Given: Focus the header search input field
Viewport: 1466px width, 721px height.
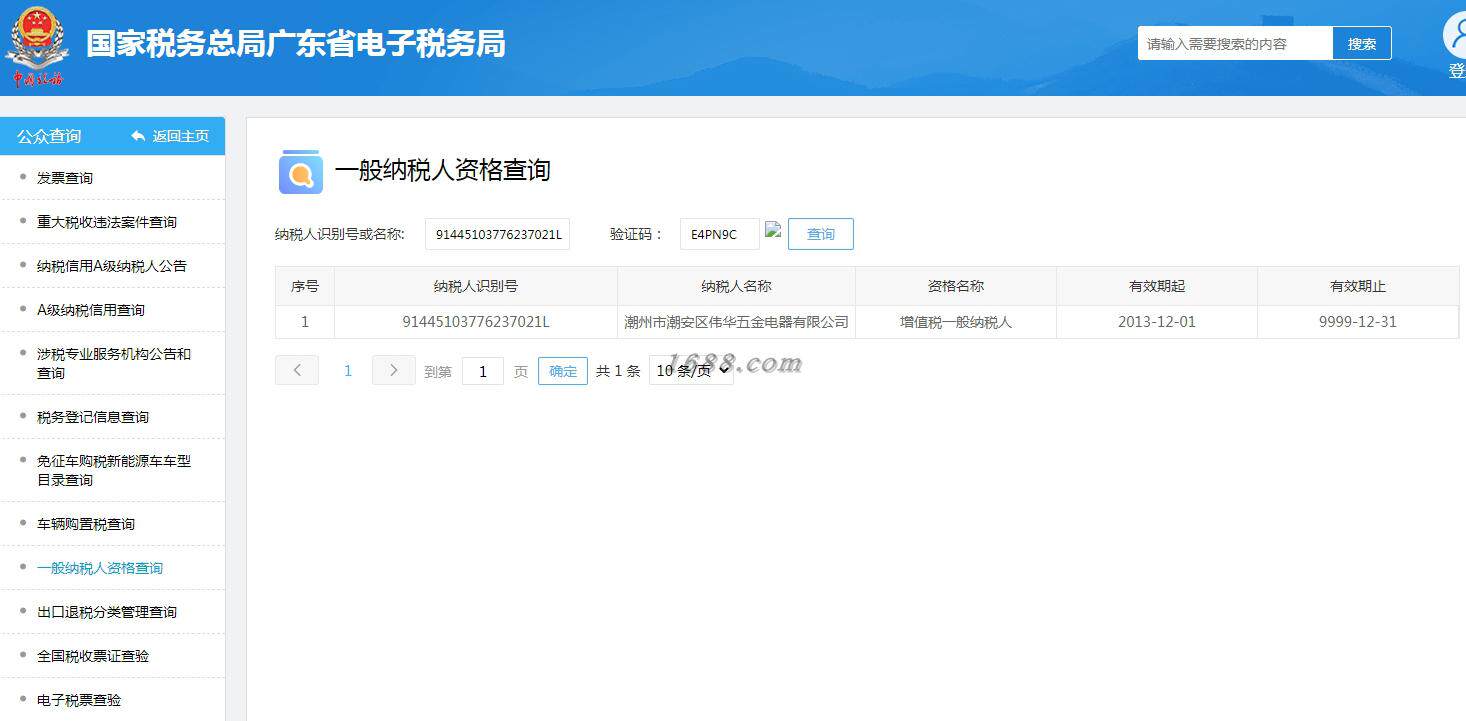Looking at the screenshot, I should pyautogui.click(x=1235, y=43).
